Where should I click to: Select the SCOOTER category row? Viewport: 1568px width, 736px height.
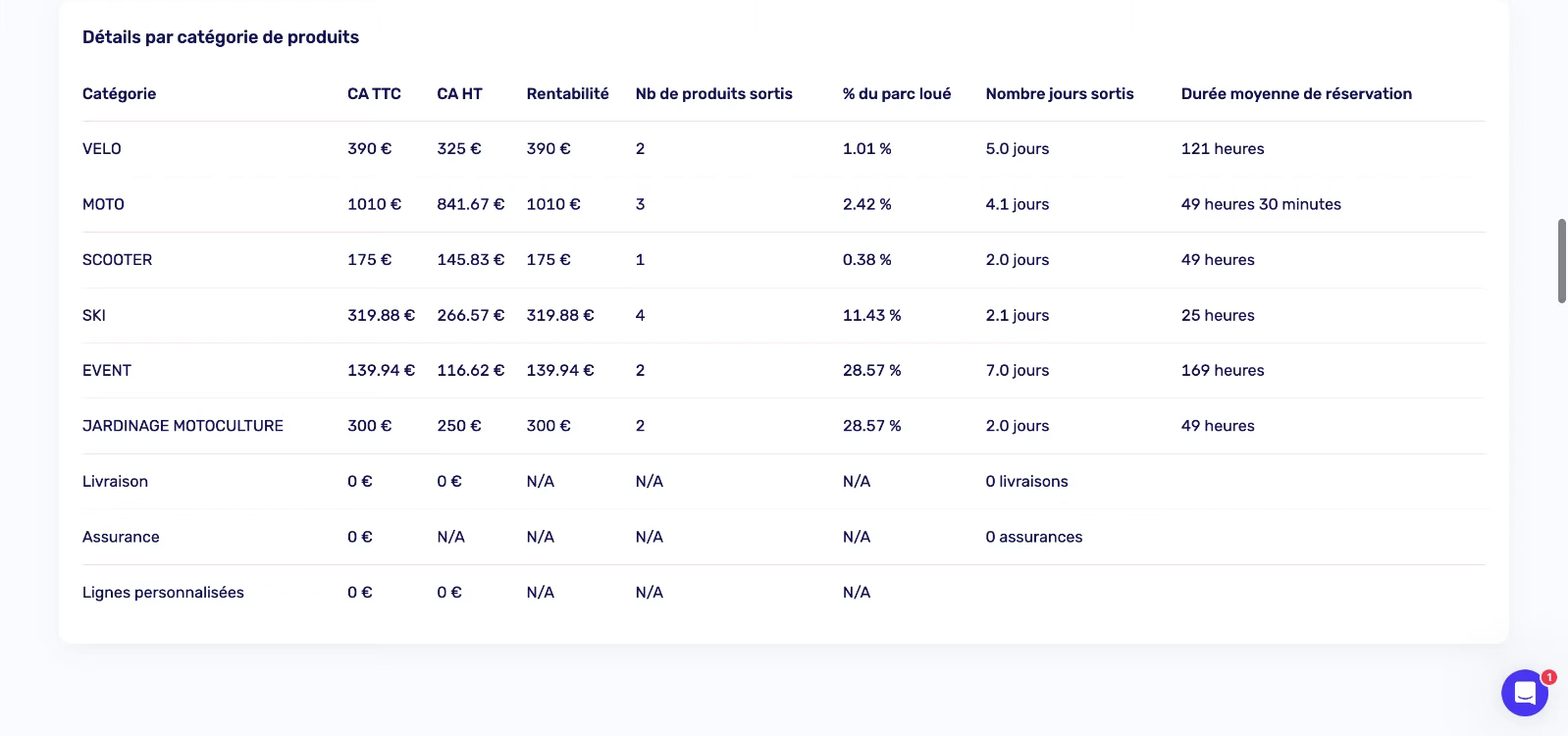[784, 260]
